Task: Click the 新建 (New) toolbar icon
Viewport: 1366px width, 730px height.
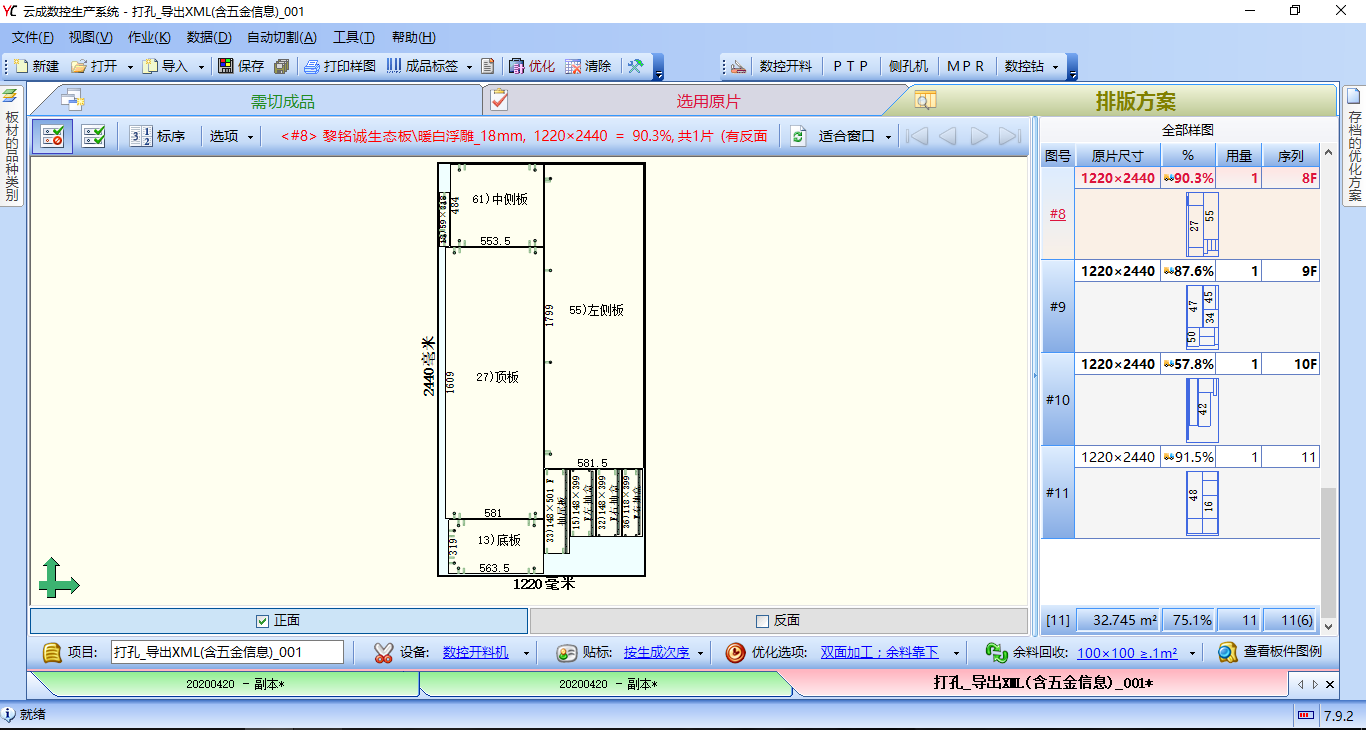Action: pyautogui.click(x=21, y=66)
